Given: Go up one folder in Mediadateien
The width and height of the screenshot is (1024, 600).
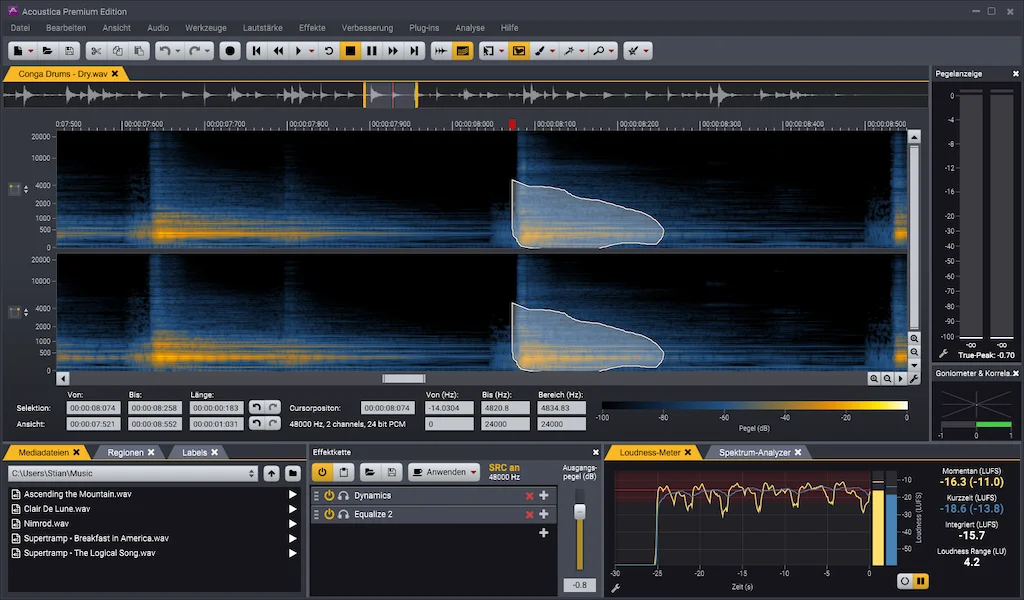Looking at the screenshot, I should pos(272,473).
